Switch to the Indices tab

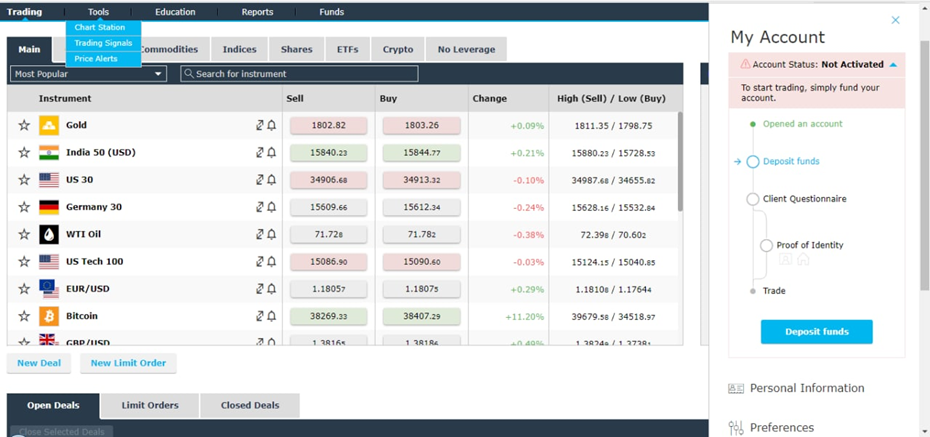click(x=240, y=50)
